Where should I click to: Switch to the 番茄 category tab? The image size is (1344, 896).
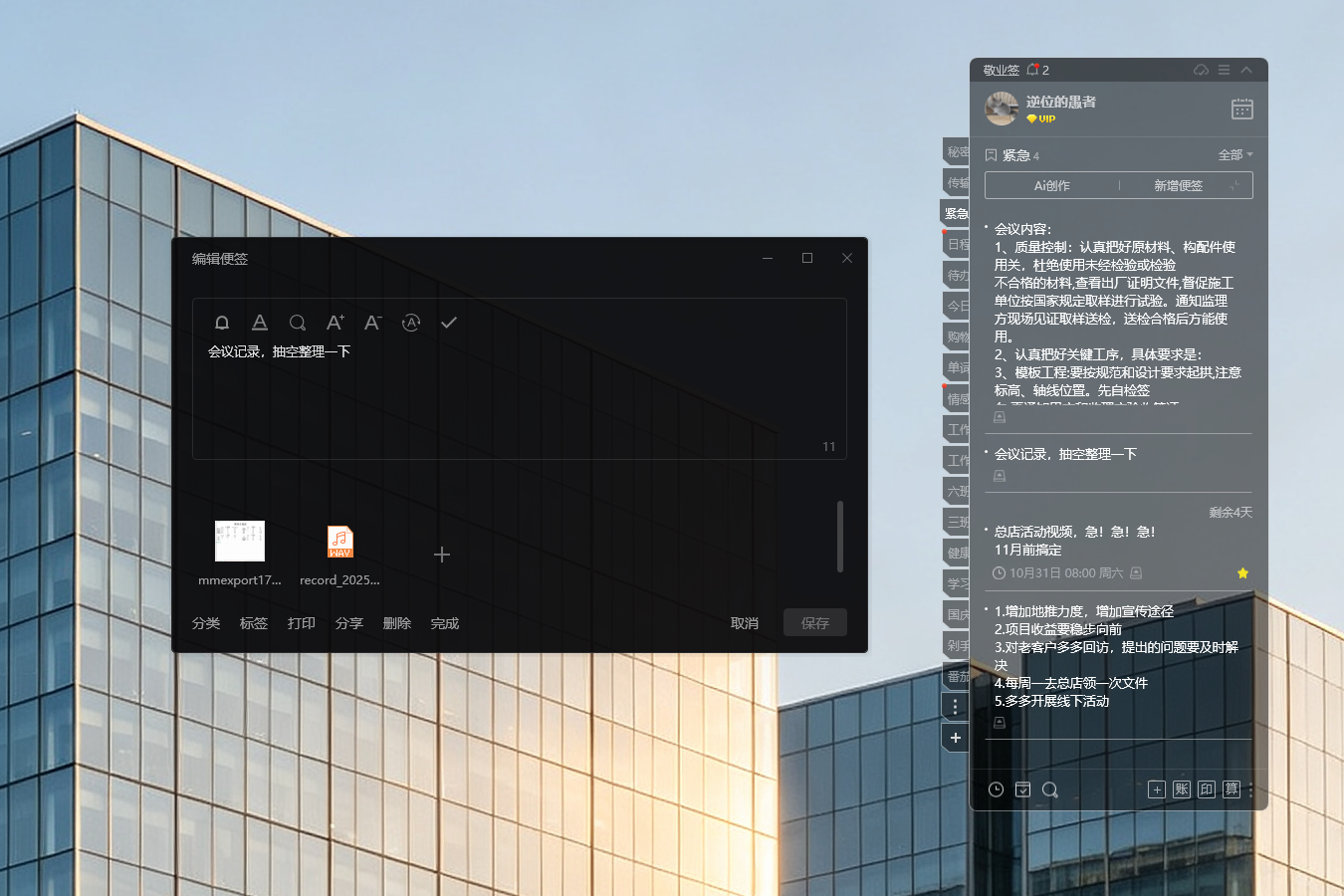(957, 676)
